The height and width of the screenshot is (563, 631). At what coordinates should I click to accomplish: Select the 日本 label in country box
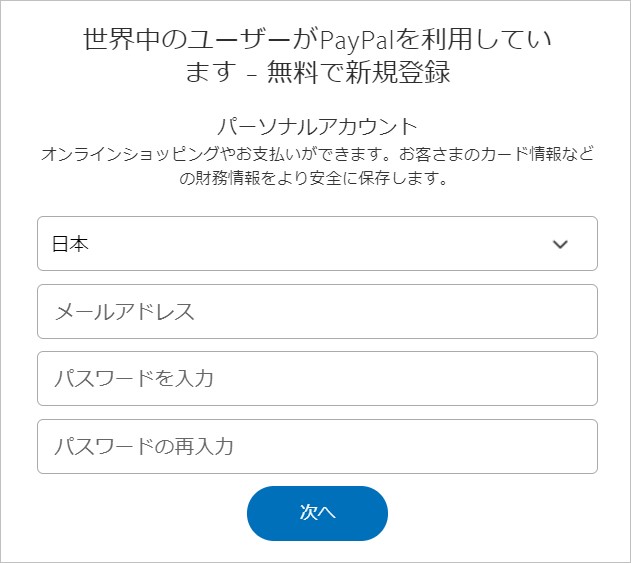pos(70,244)
